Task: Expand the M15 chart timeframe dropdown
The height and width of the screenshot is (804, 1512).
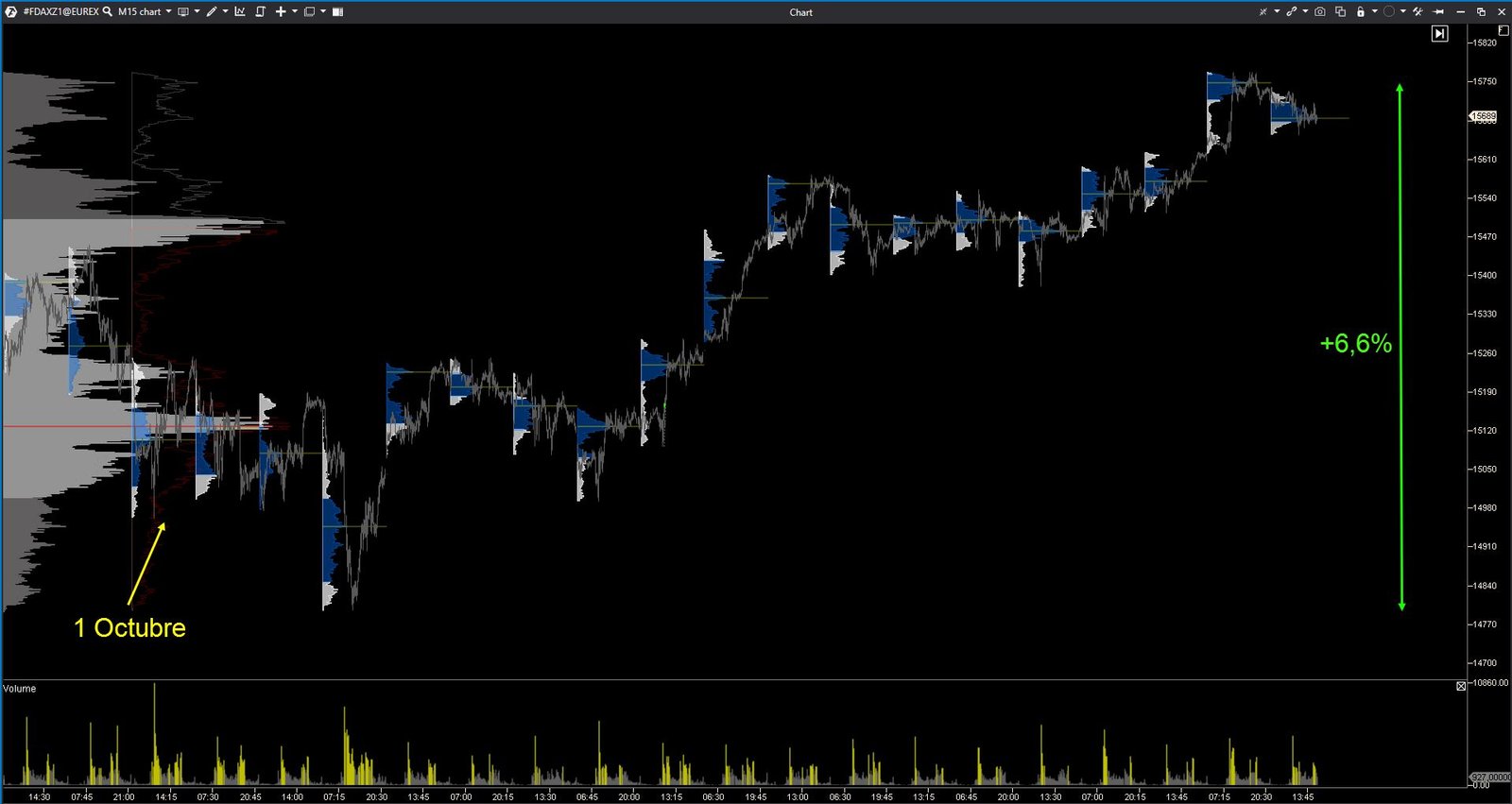Action: point(168,11)
